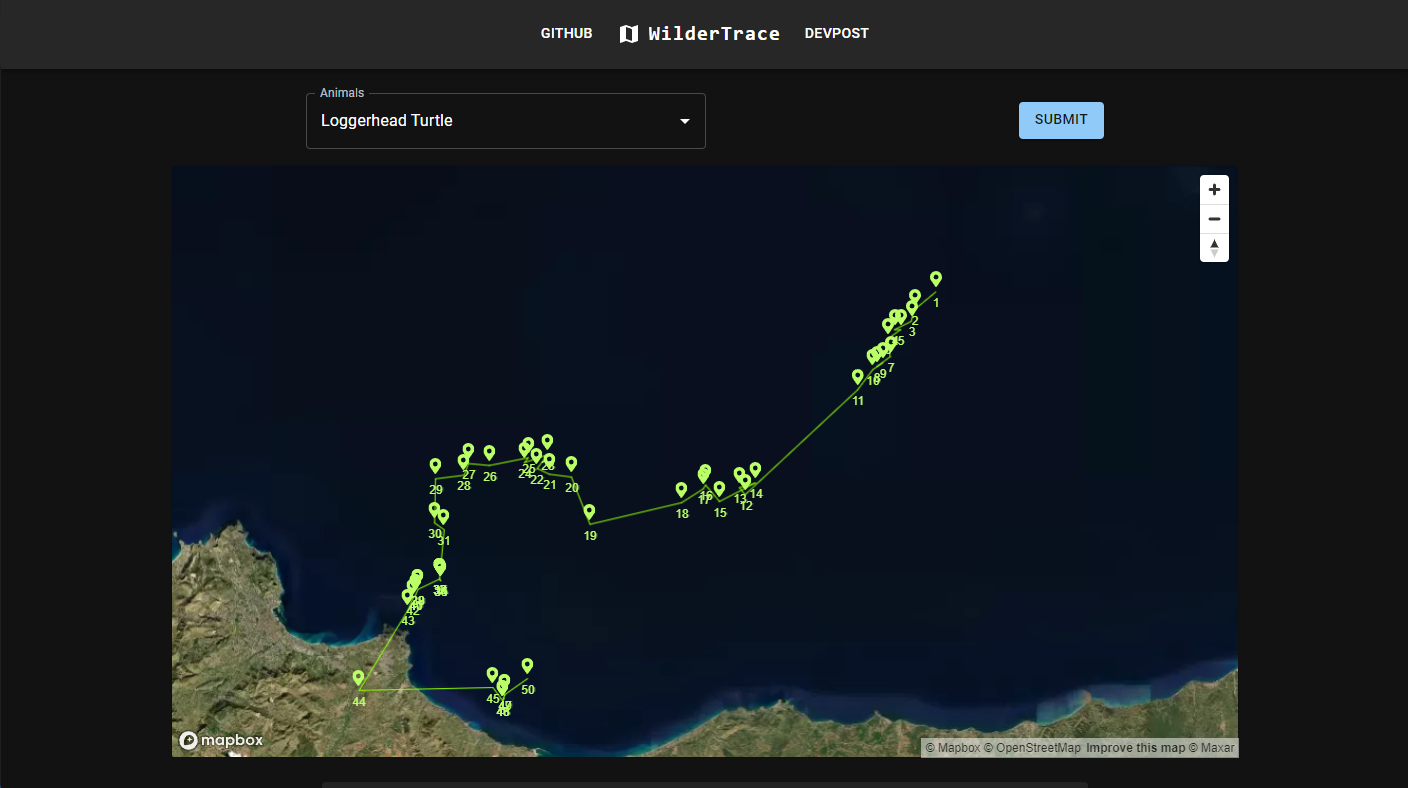Select map marker number 29
This screenshot has width=1408, height=788.
point(435,466)
